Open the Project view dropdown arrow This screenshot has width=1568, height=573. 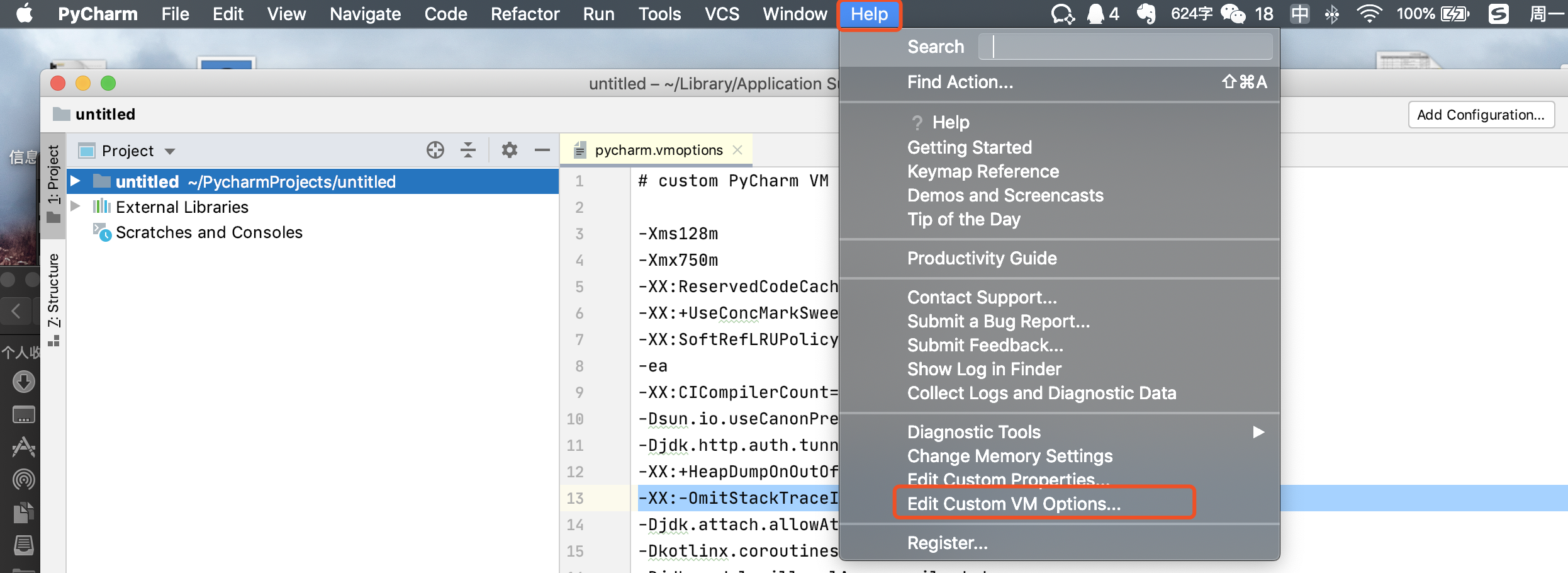point(169,151)
